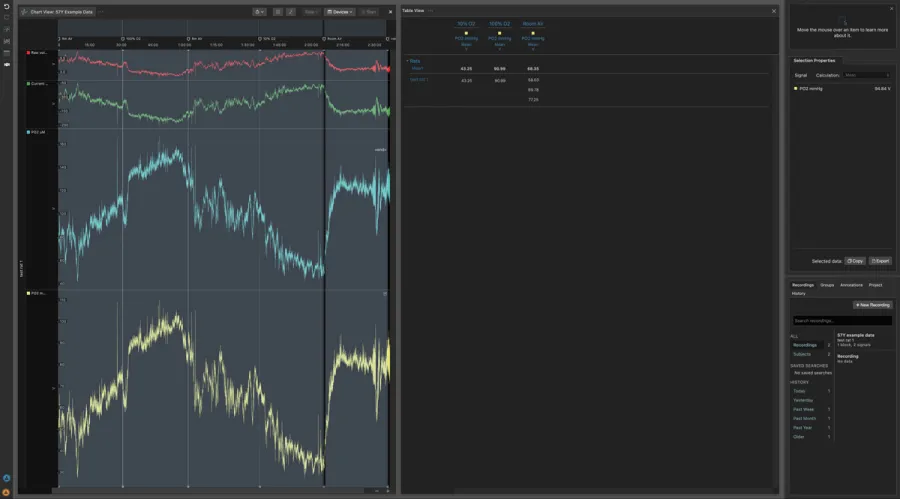Switch to the Recordings tab
Image resolution: width=900 pixels, height=499 pixels.
(802, 285)
